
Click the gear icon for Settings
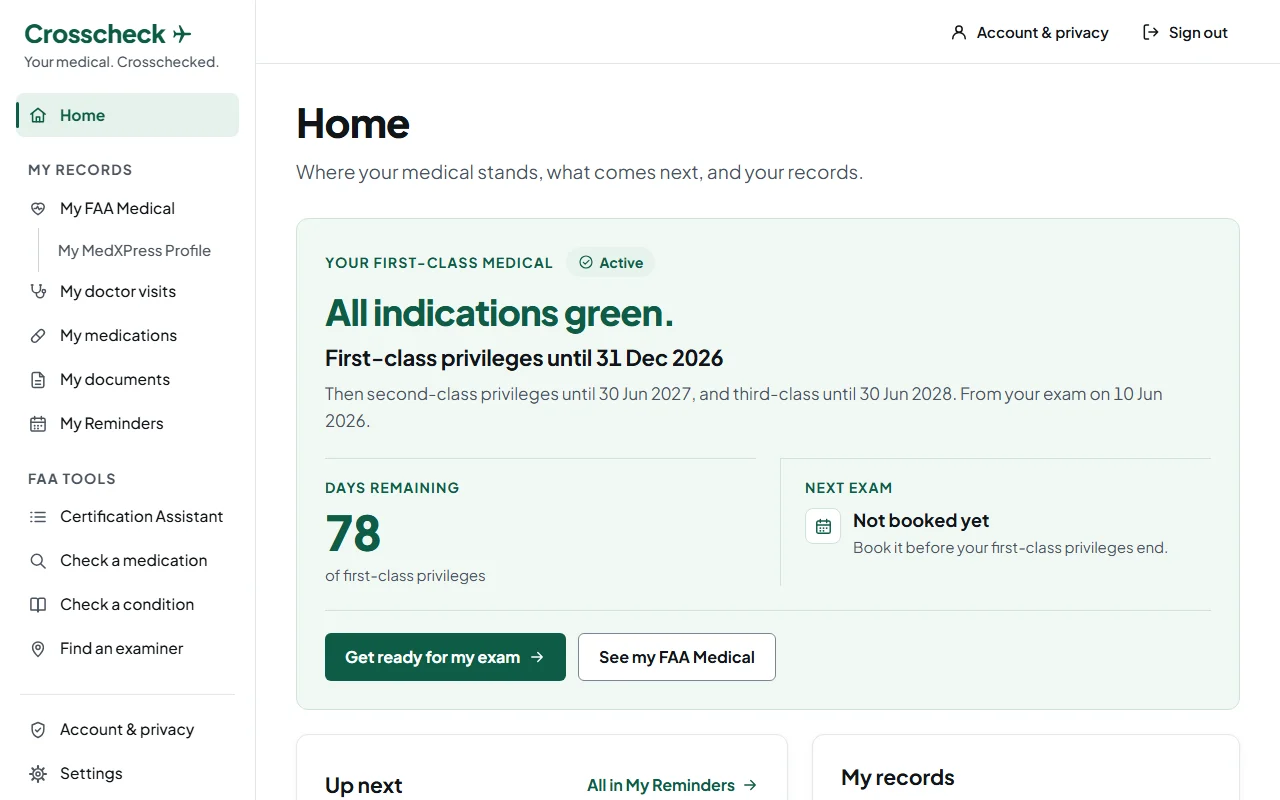[x=38, y=773]
